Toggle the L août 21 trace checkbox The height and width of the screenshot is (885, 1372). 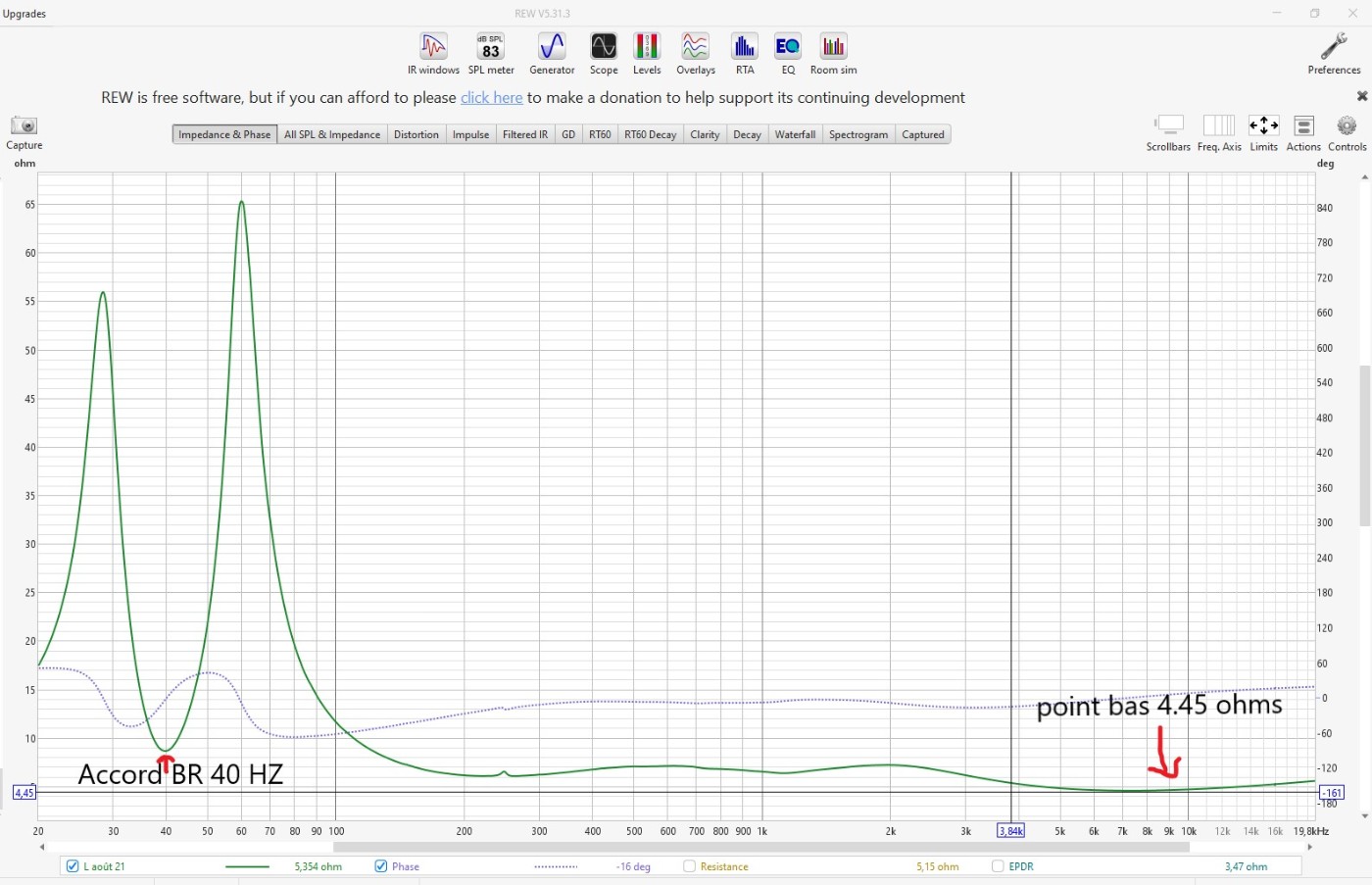tap(73, 866)
